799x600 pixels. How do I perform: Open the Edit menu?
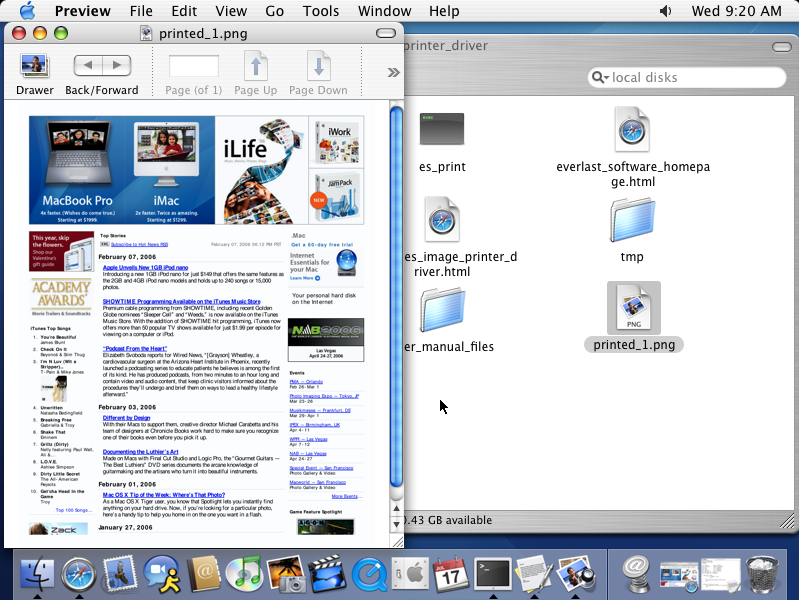[184, 11]
